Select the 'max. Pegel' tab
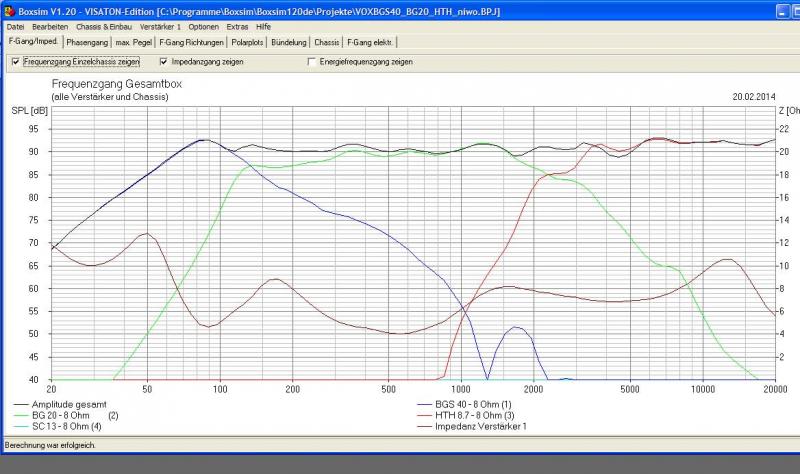The image size is (800, 474). click(135, 43)
